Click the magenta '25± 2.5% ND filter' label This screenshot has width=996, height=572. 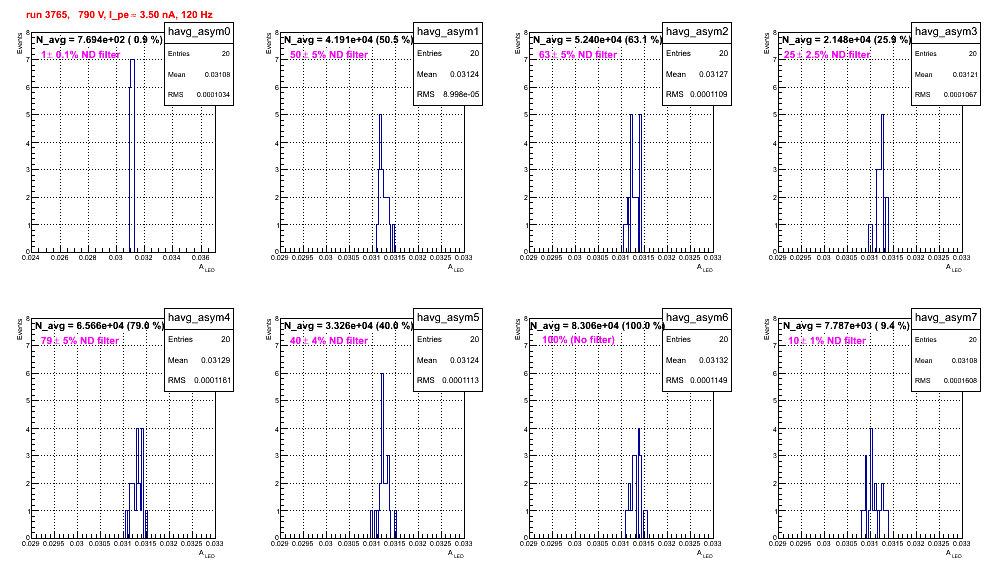click(827, 55)
